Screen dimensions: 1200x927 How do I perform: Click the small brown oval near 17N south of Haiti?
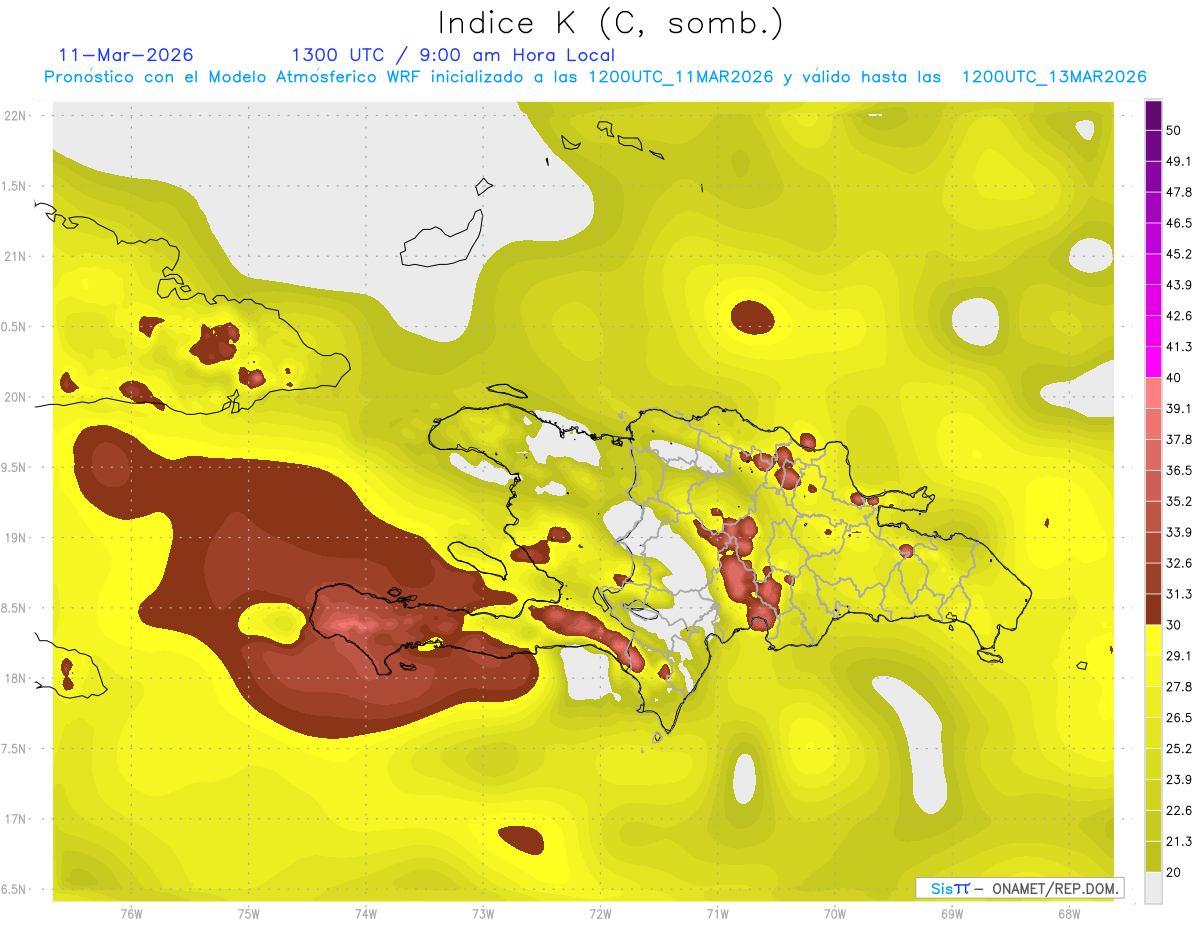point(521,839)
